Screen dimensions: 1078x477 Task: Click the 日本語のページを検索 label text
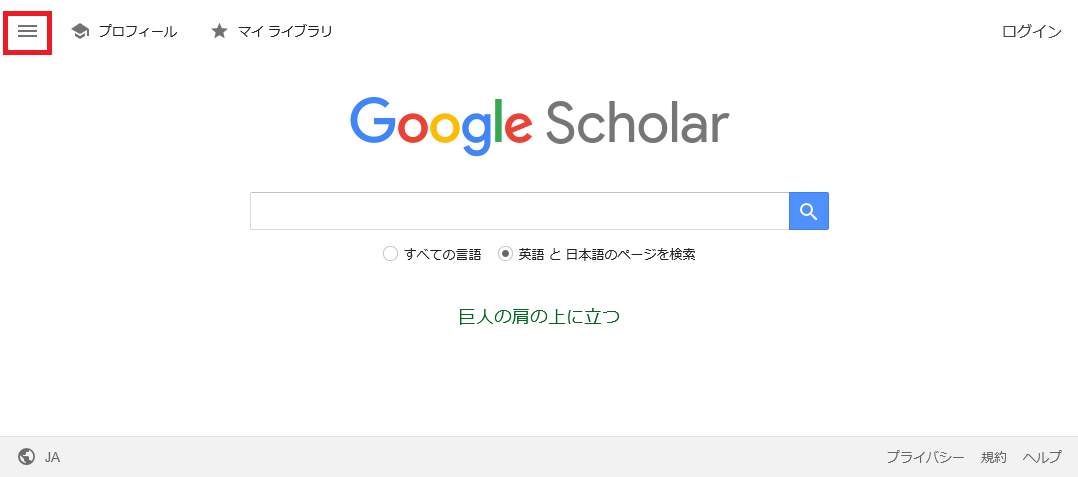click(630, 254)
